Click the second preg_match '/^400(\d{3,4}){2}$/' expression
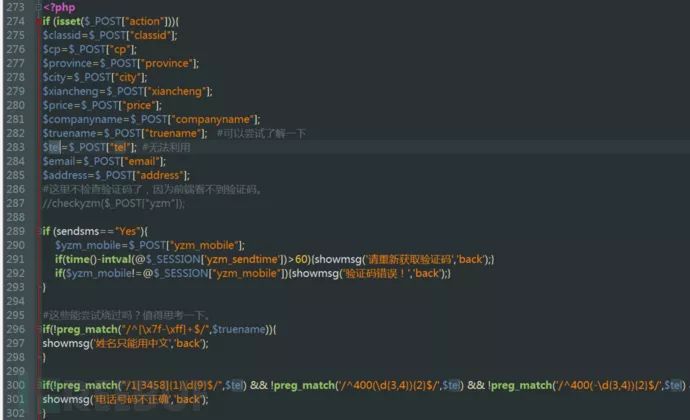The image size is (690, 420). pyautogui.click(x=367, y=386)
